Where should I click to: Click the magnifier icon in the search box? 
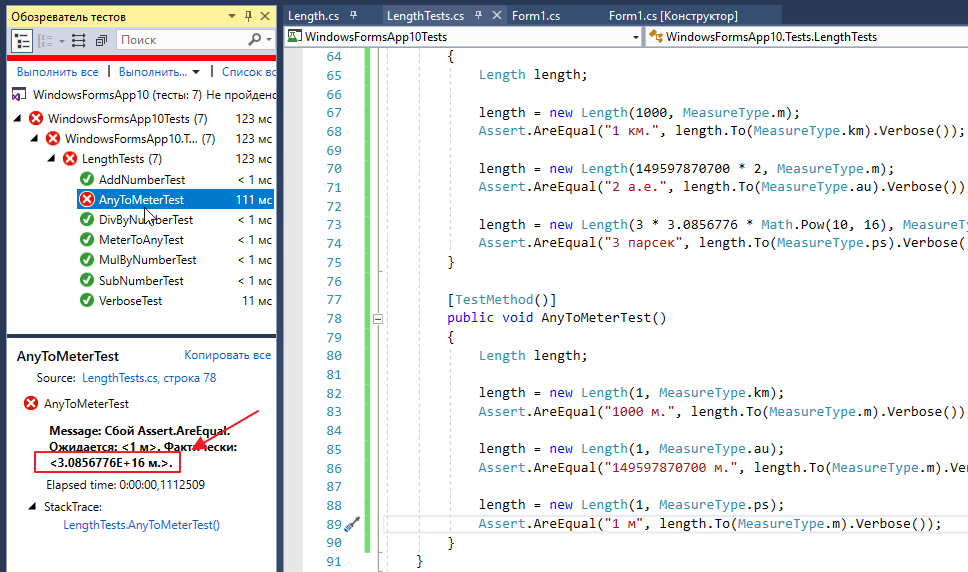click(254, 40)
